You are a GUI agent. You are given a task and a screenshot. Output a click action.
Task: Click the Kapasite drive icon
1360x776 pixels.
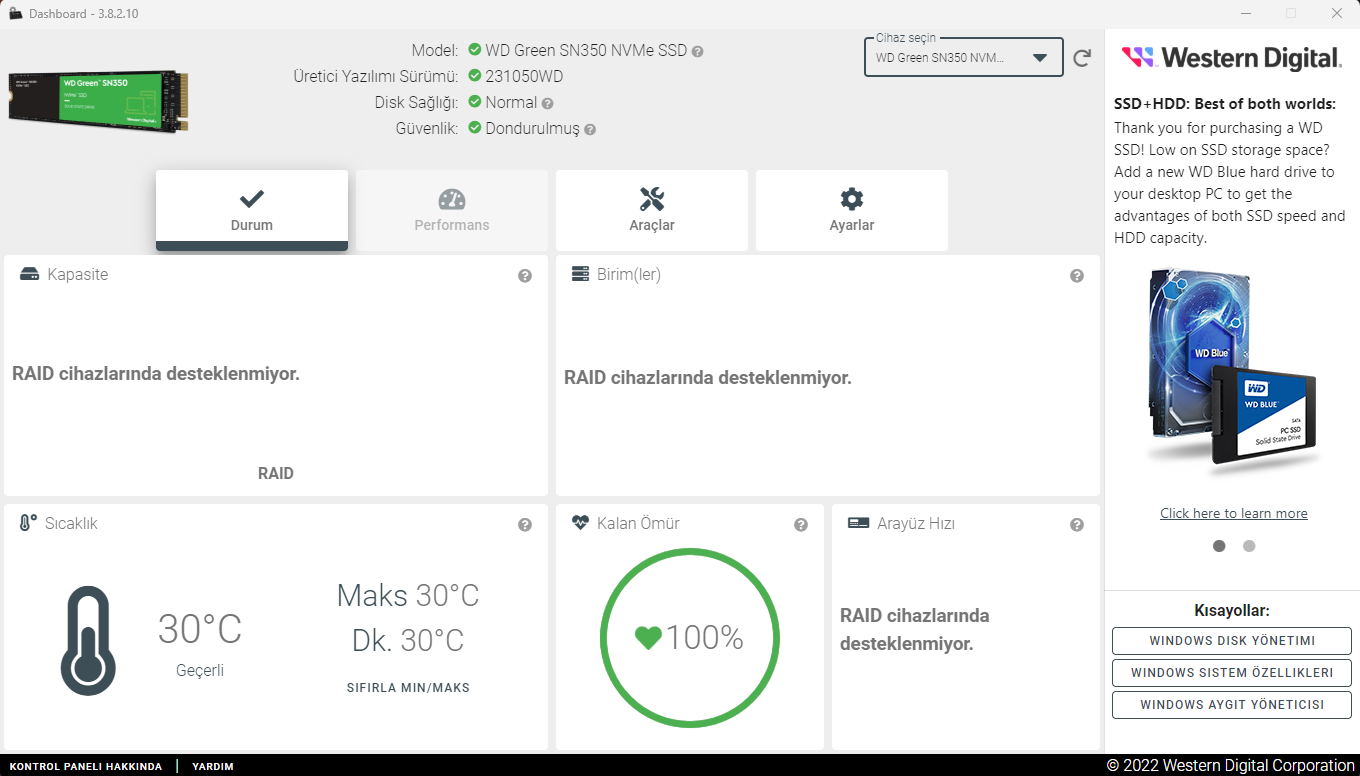pos(30,274)
